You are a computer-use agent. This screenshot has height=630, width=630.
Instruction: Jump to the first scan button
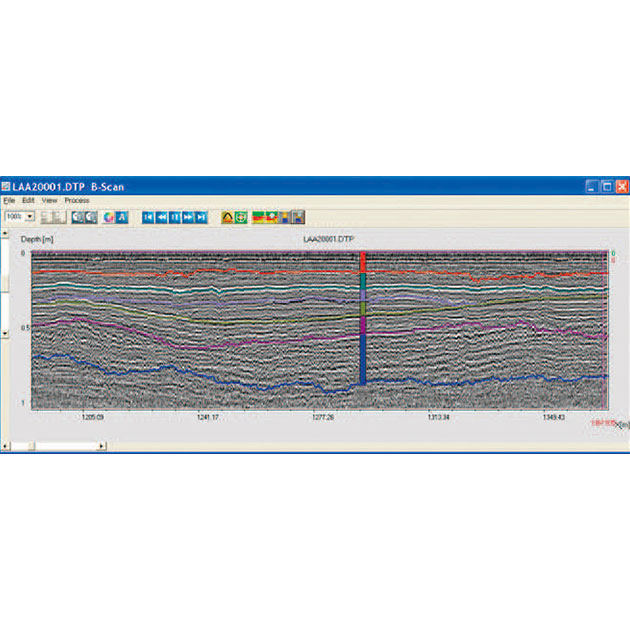pos(147,217)
